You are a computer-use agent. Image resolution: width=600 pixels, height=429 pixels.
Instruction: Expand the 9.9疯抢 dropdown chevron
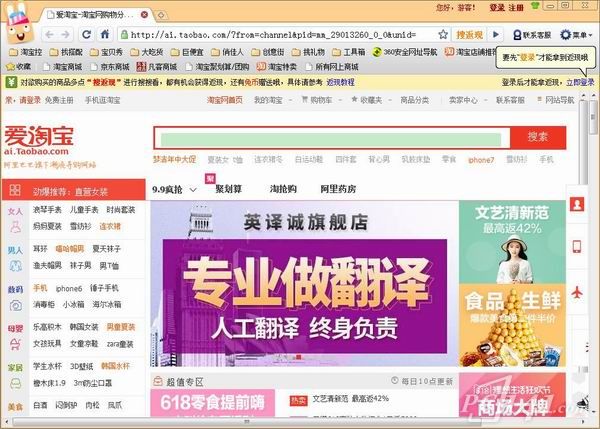[193, 189]
